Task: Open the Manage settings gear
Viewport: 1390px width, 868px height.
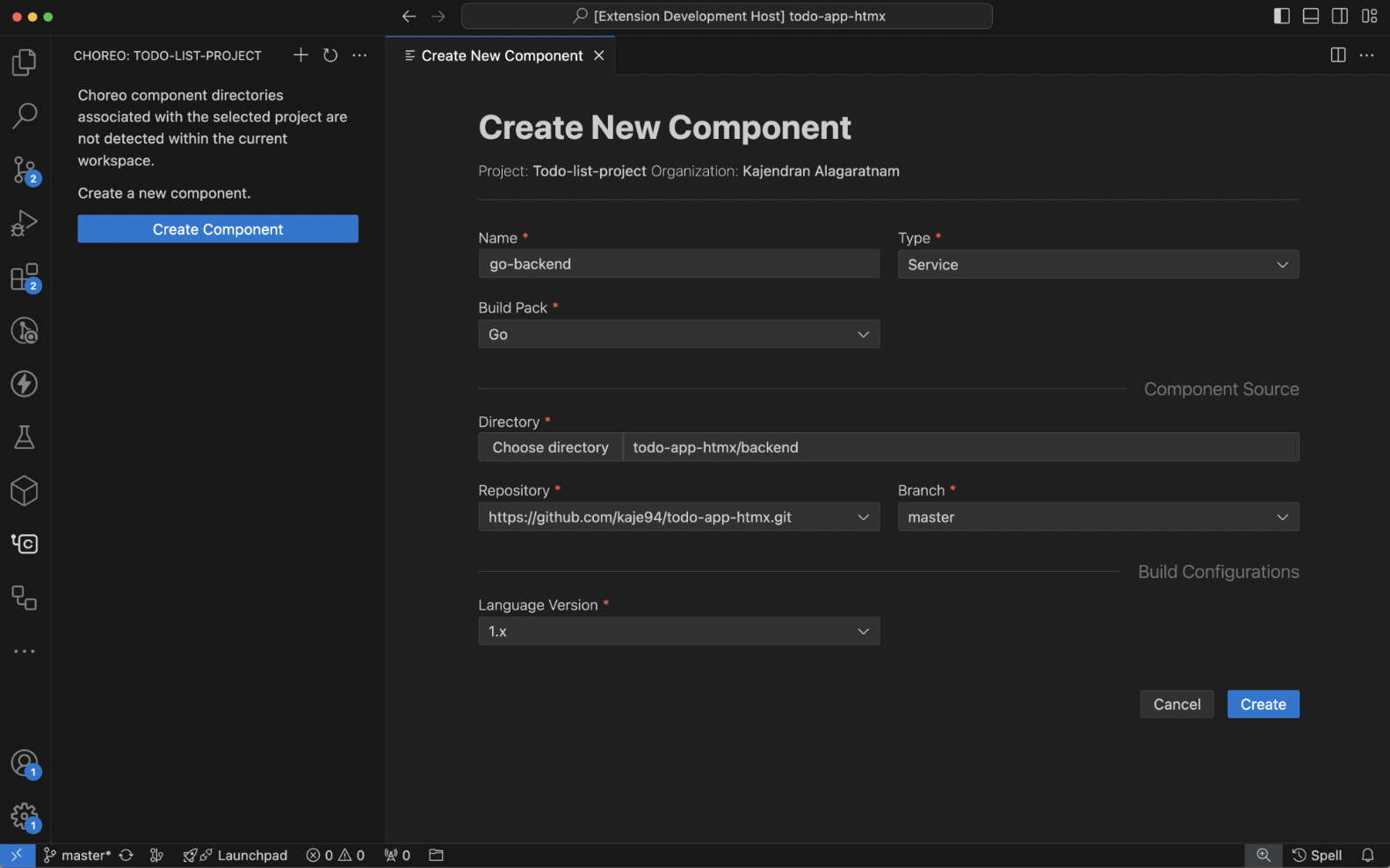Action: [25, 816]
